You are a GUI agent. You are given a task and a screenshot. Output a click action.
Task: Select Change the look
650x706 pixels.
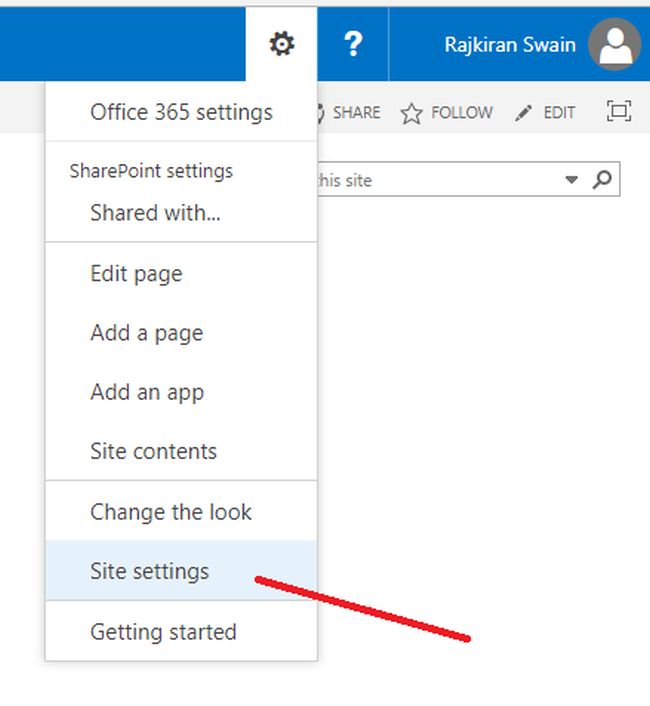coord(181,511)
